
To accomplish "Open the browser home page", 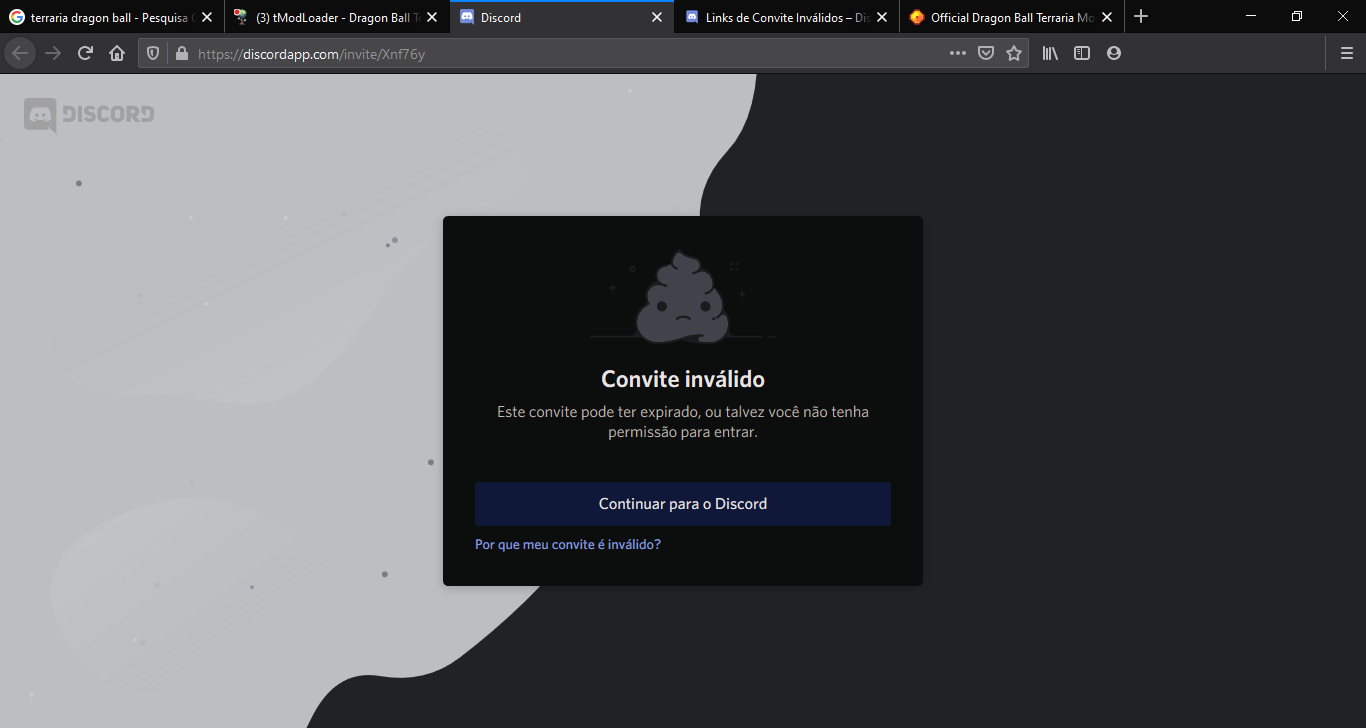I will 117,53.
